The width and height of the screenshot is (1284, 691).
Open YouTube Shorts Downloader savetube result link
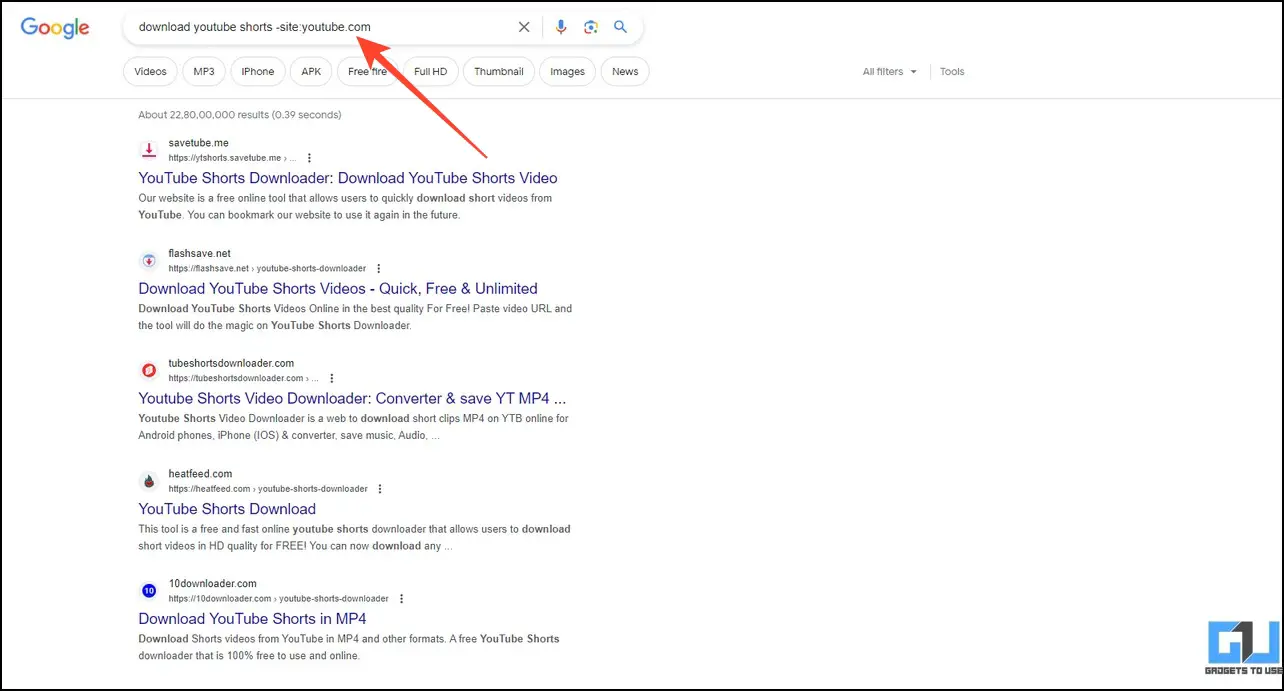tap(348, 178)
